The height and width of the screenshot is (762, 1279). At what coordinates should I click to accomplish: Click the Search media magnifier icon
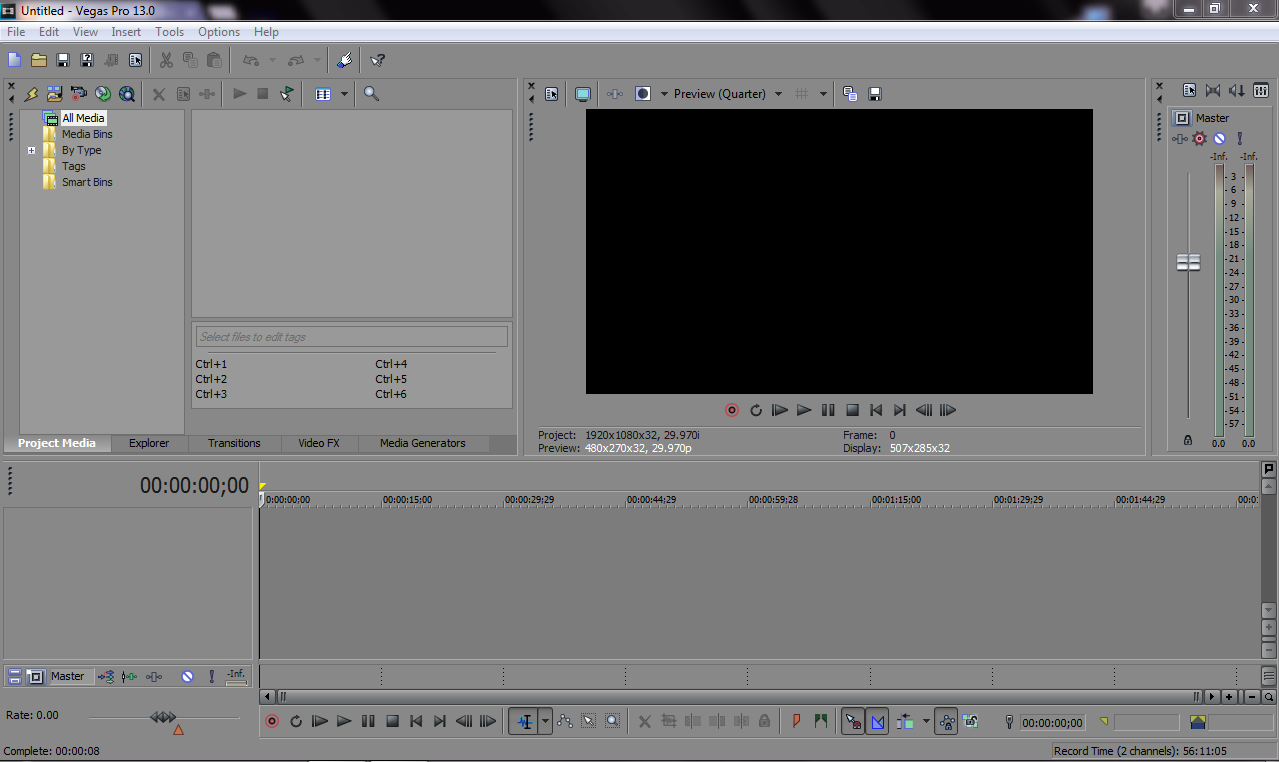click(x=371, y=94)
